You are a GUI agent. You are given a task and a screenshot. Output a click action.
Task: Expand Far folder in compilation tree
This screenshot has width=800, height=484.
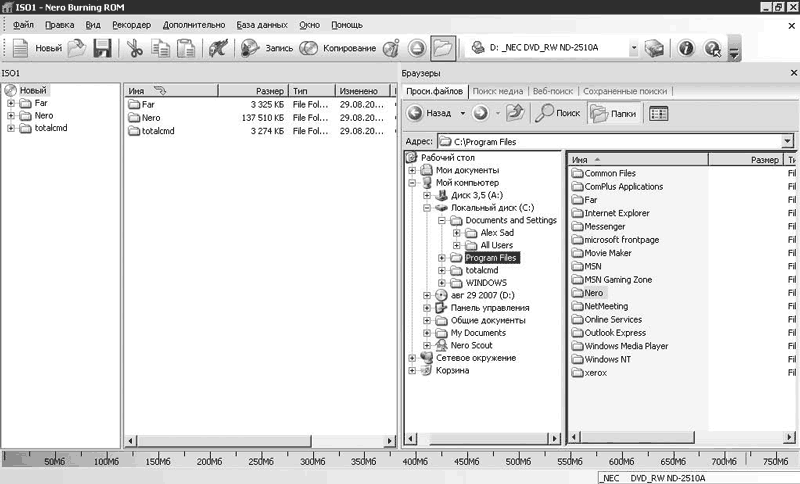[x=11, y=103]
